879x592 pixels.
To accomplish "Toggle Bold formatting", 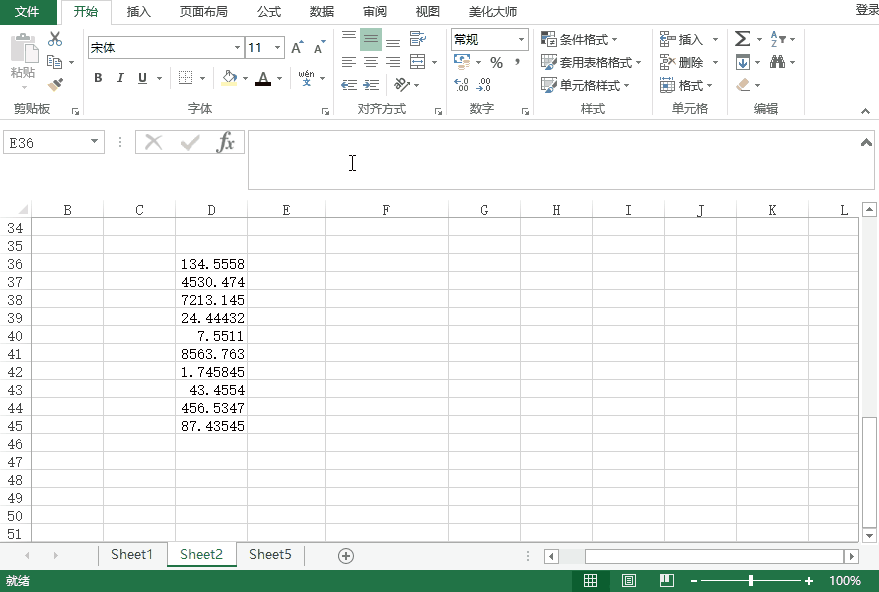I will click(x=98, y=78).
